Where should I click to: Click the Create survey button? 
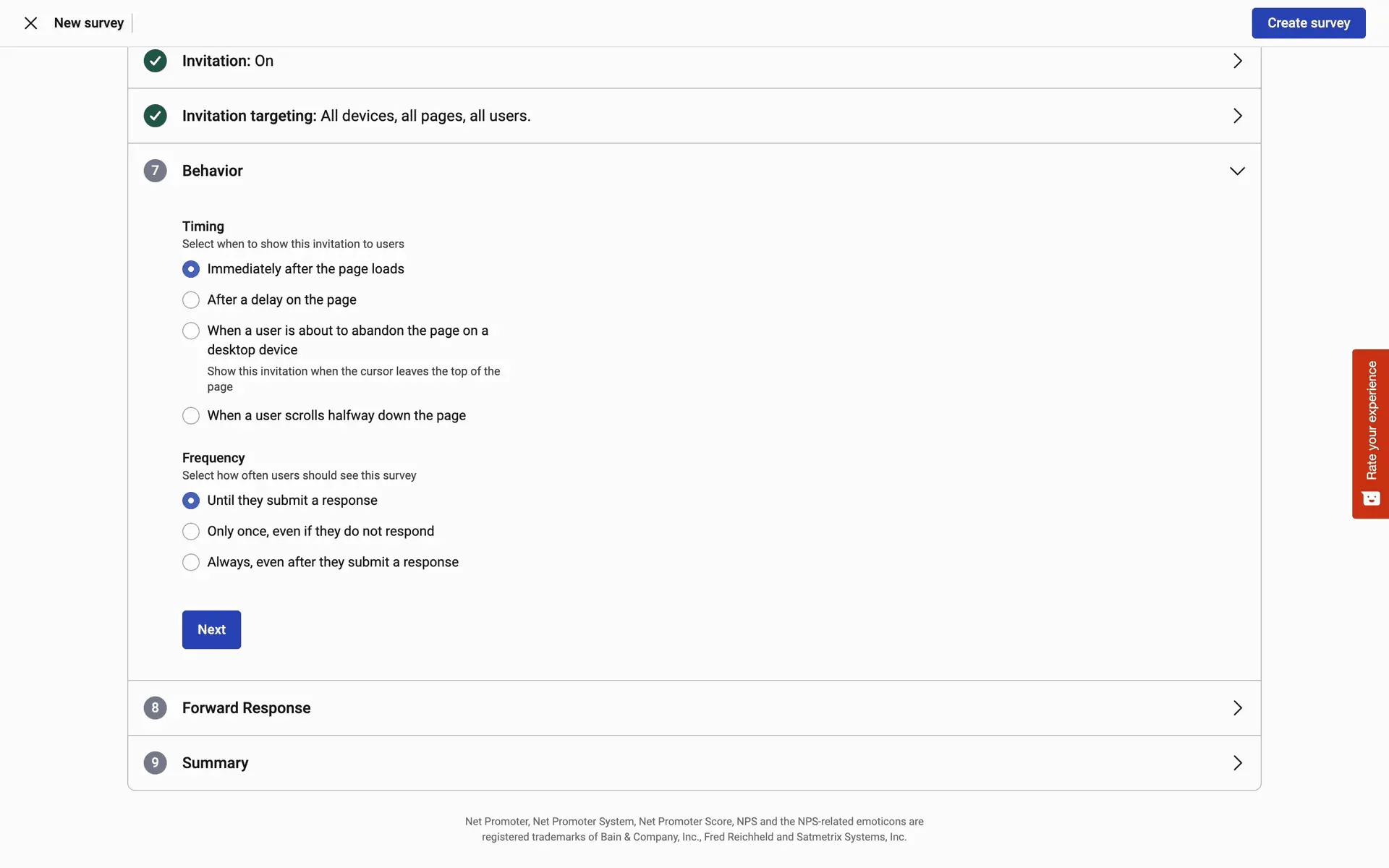pos(1308,23)
